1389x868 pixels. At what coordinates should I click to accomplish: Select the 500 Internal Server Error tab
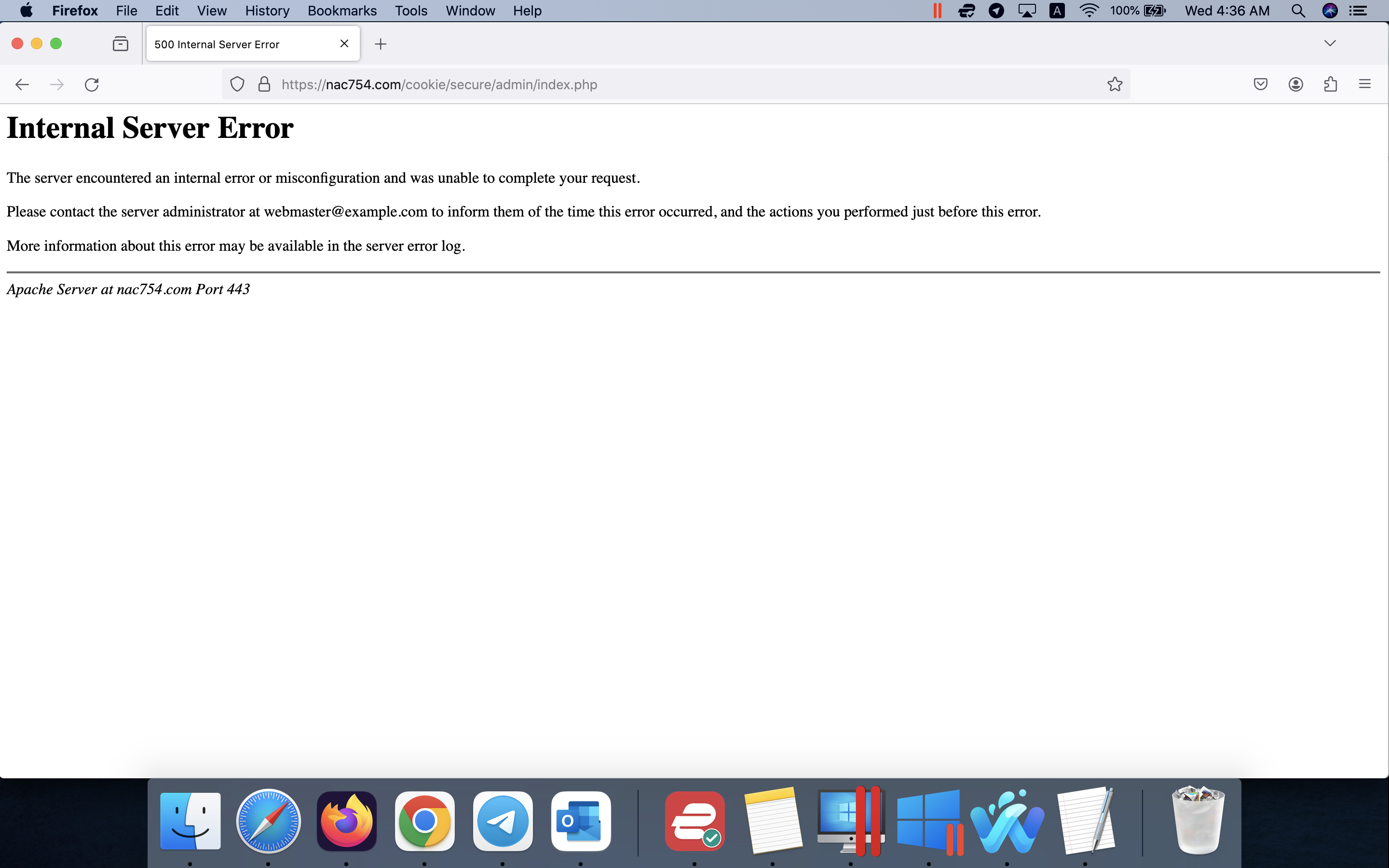pos(230,44)
